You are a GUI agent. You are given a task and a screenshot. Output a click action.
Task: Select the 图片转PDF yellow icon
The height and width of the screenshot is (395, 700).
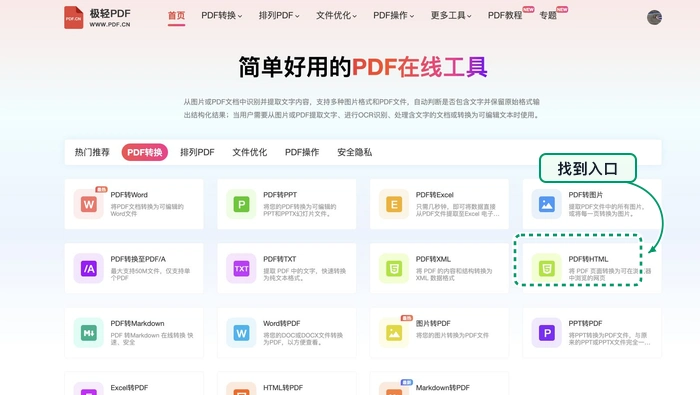pos(394,333)
